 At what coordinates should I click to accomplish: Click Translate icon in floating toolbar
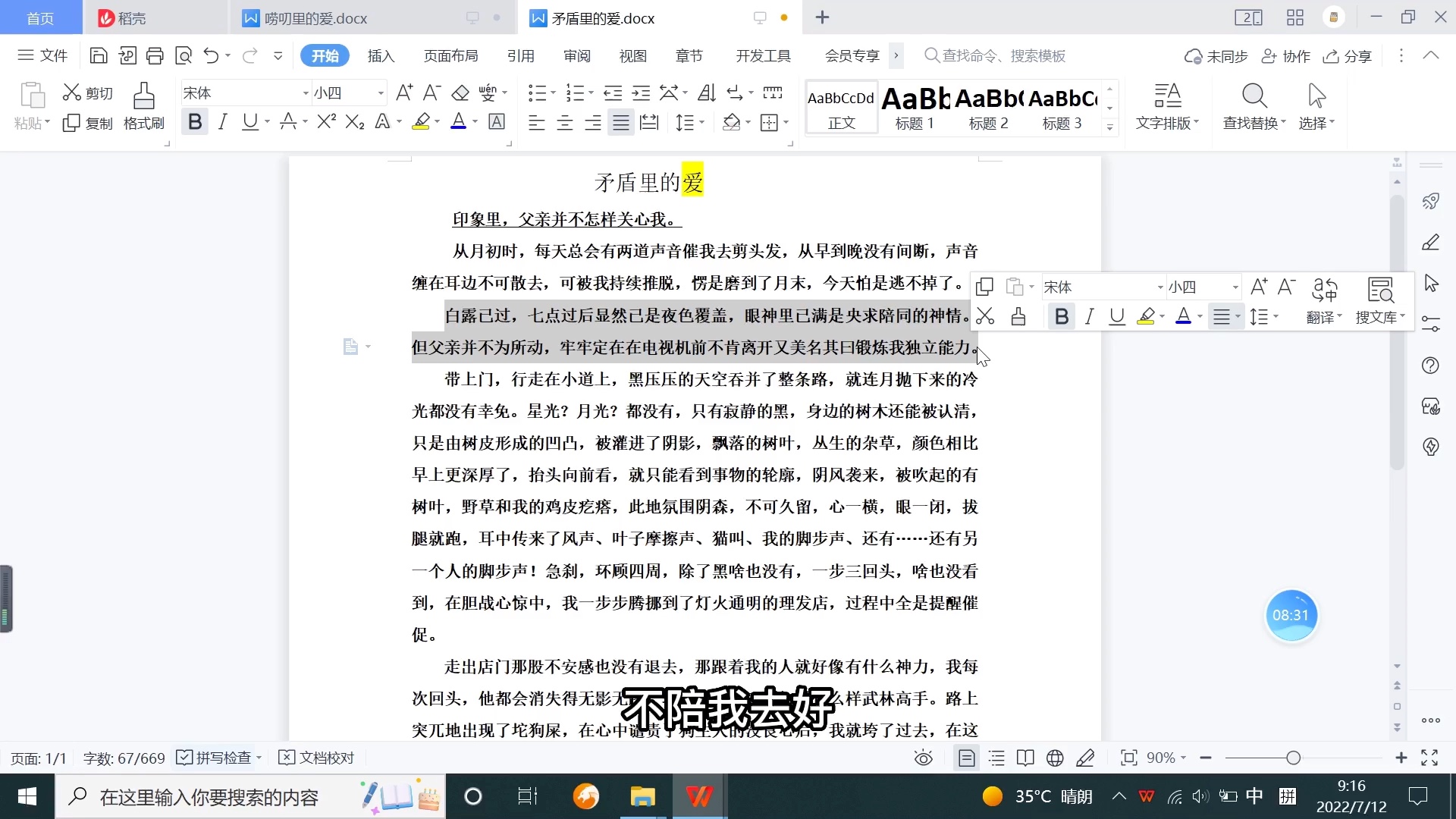click(x=1324, y=301)
